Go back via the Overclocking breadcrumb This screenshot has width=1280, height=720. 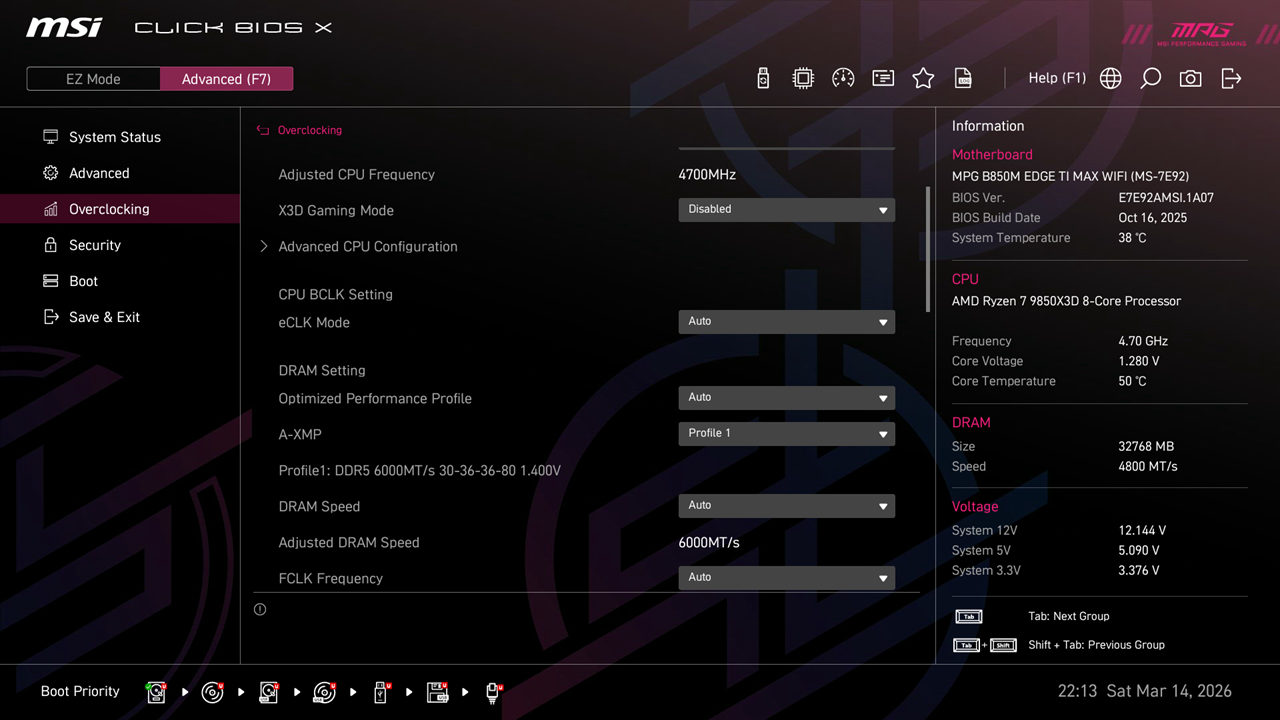[x=310, y=130]
